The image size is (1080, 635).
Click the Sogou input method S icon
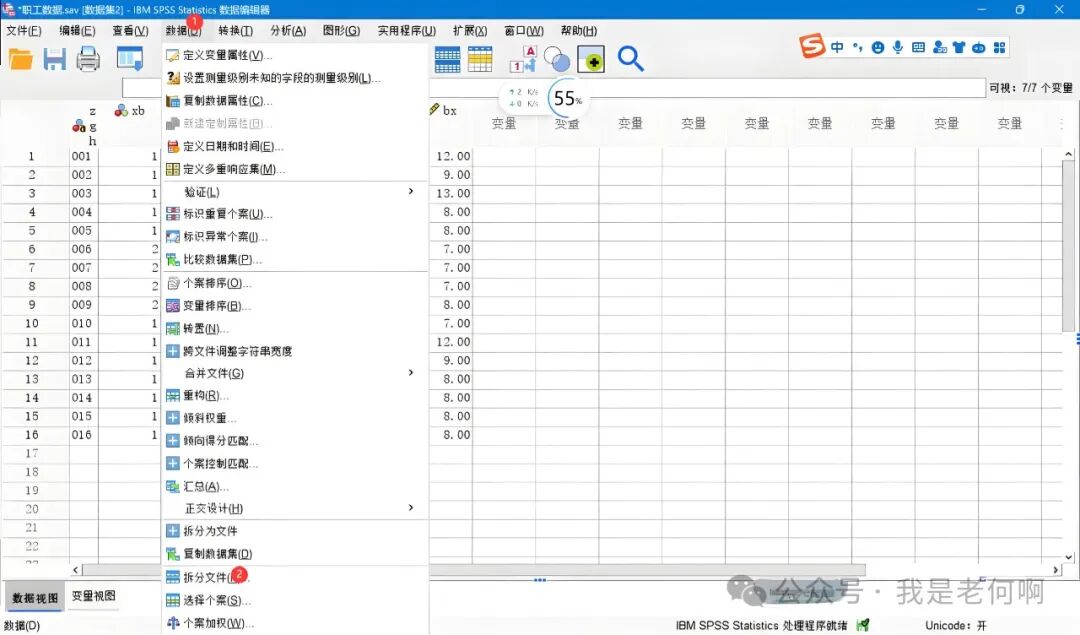[812, 46]
